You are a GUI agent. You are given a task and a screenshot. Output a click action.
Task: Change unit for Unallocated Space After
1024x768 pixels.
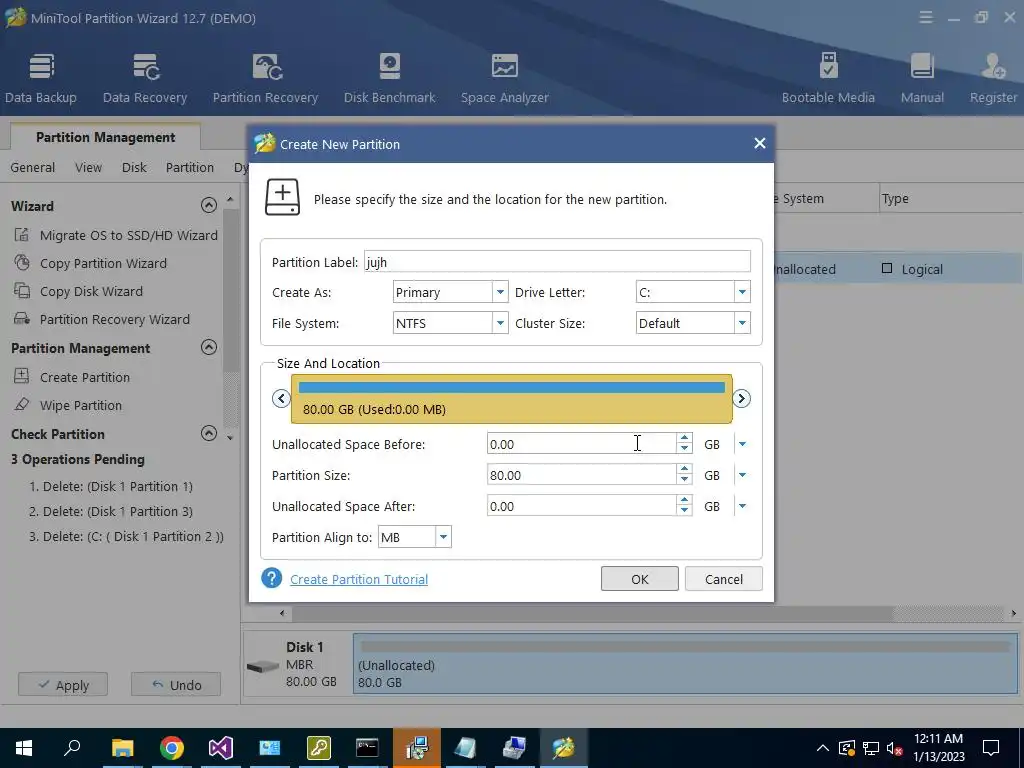coord(742,506)
